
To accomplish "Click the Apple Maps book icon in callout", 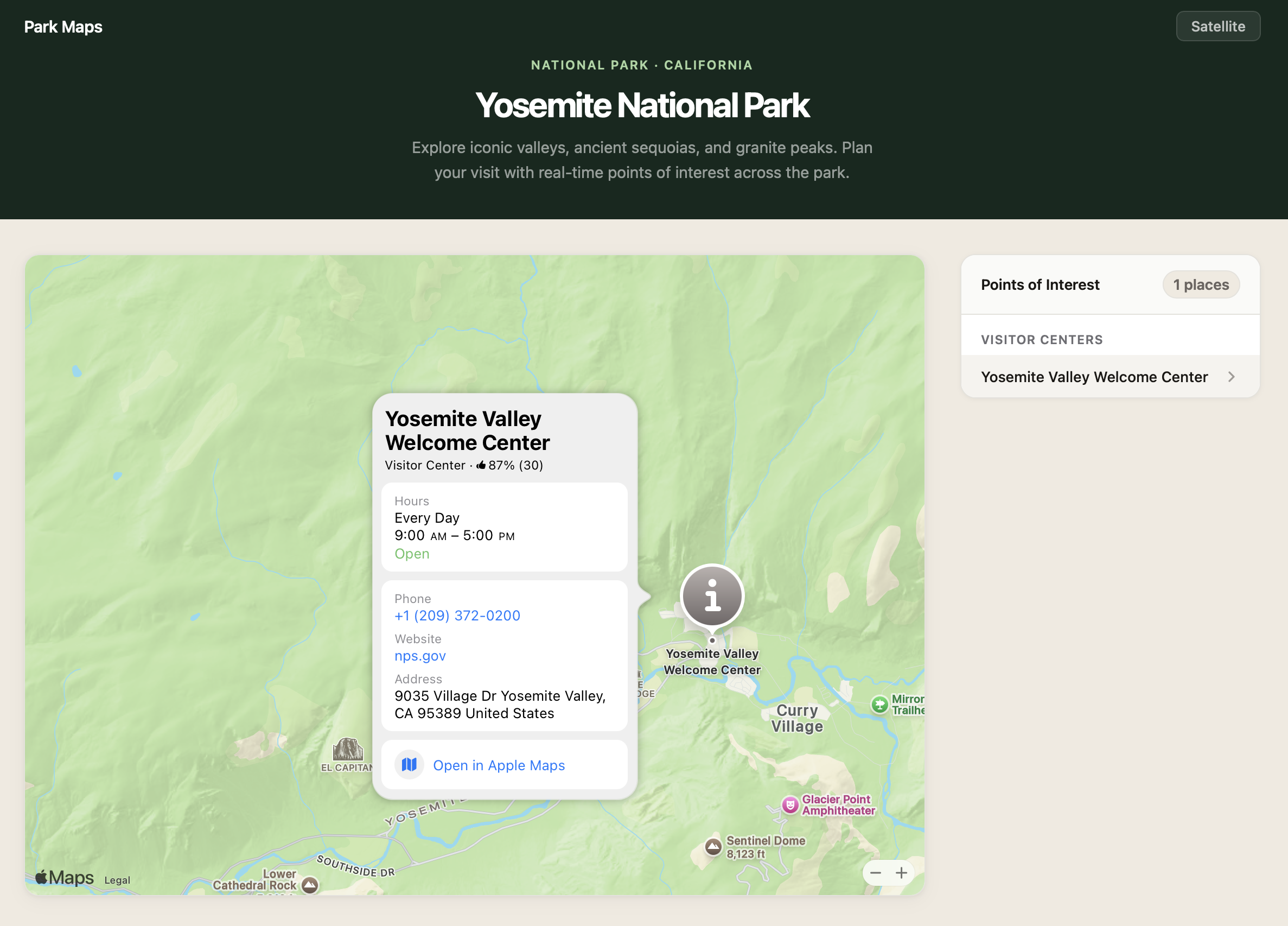I will point(409,765).
